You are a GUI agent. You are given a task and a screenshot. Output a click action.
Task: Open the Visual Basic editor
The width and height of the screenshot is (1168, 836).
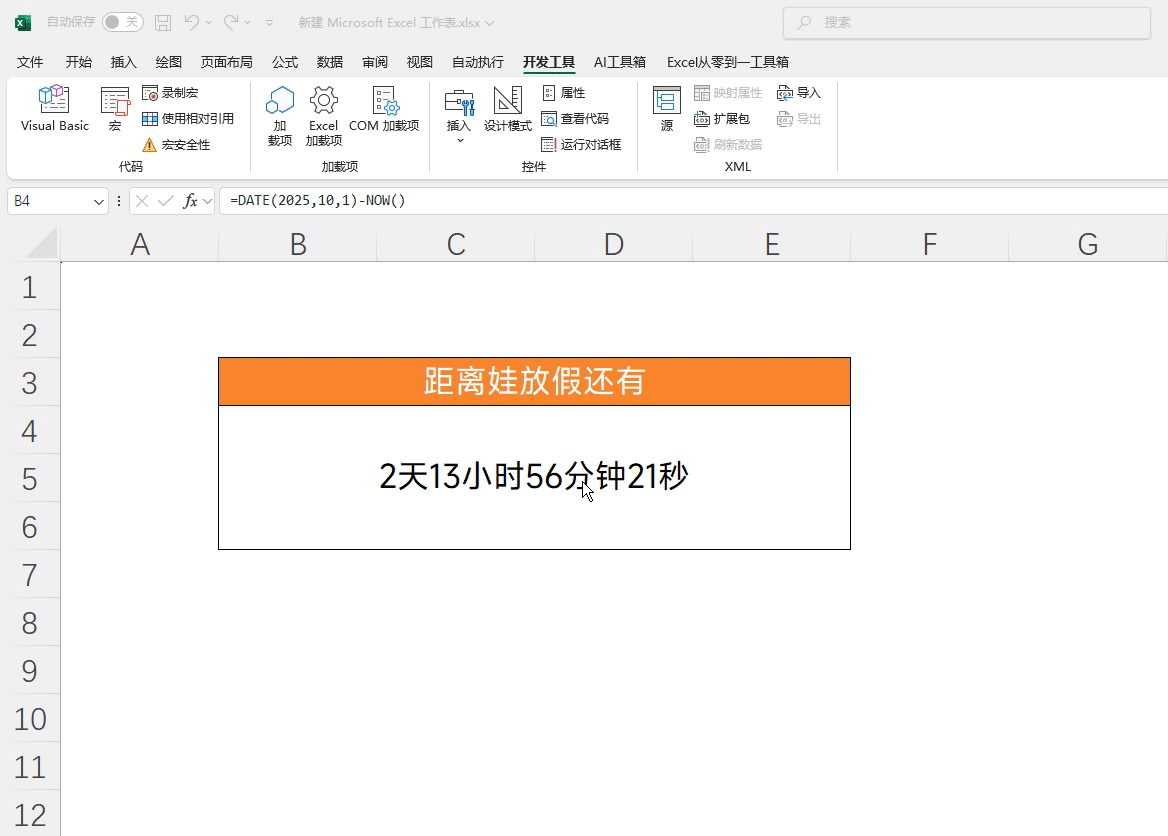pos(54,109)
